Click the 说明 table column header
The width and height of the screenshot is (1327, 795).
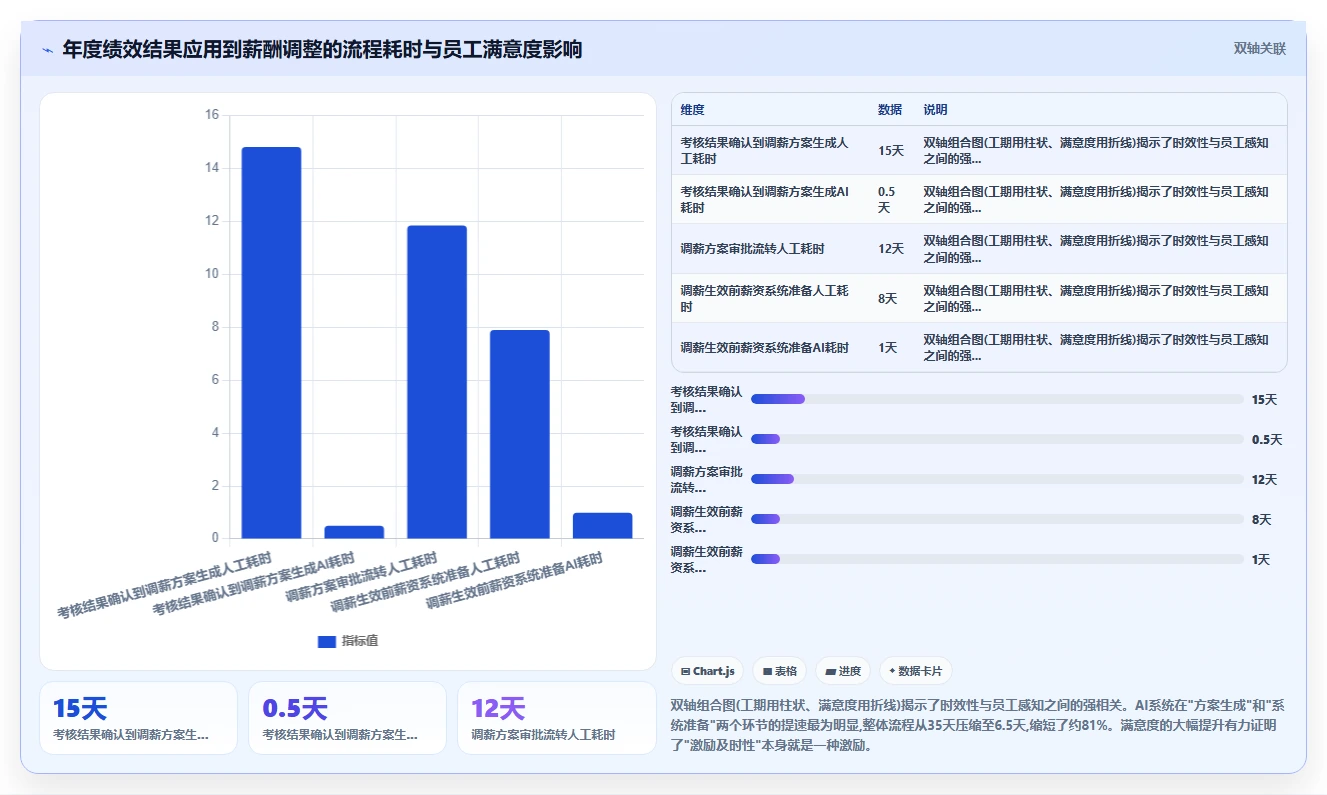(x=935, y=110)
